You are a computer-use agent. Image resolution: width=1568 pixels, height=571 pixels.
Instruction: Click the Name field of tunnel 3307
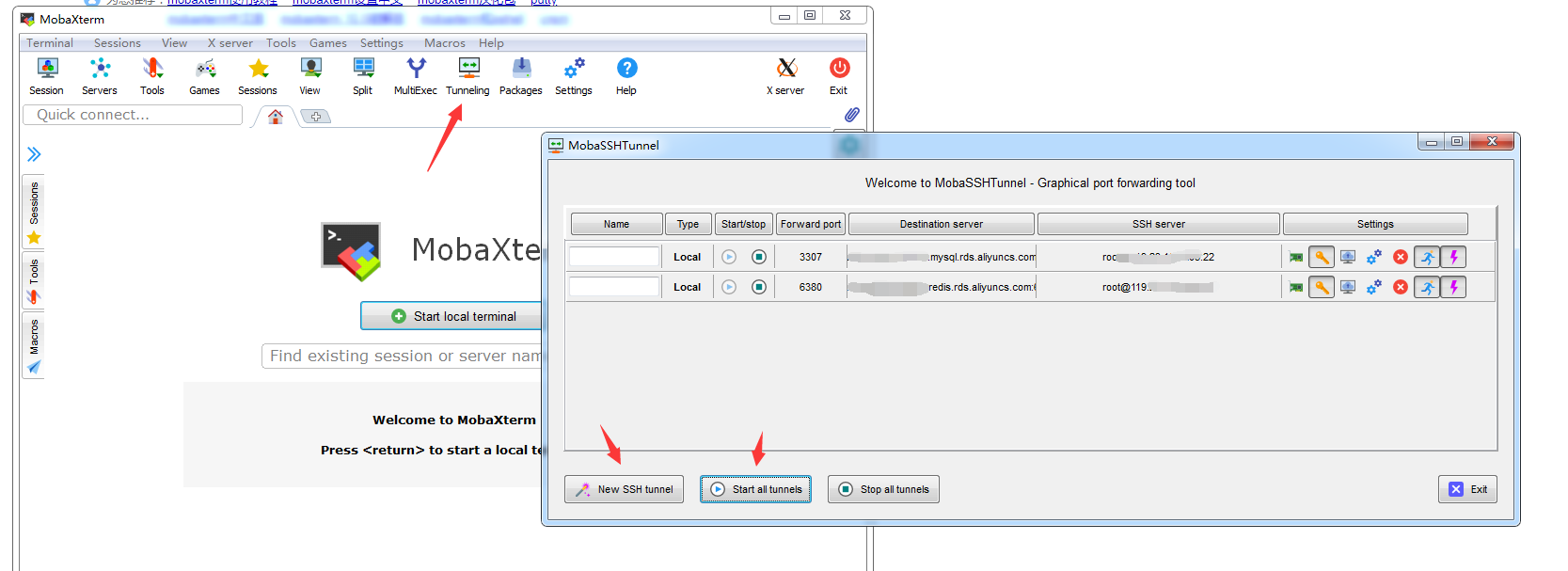(614, 257)
